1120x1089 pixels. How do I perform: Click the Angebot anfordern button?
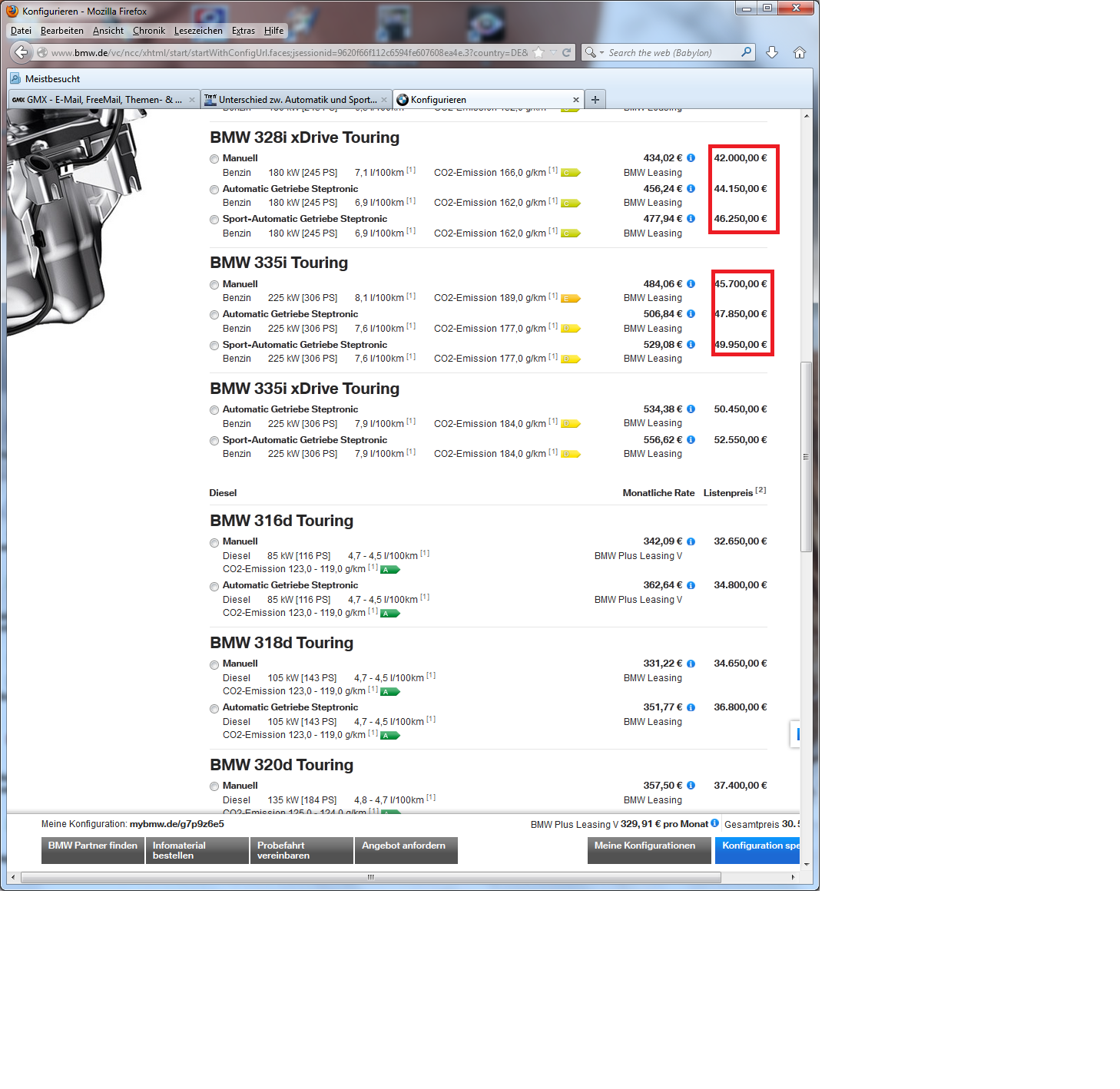(406, 850)
